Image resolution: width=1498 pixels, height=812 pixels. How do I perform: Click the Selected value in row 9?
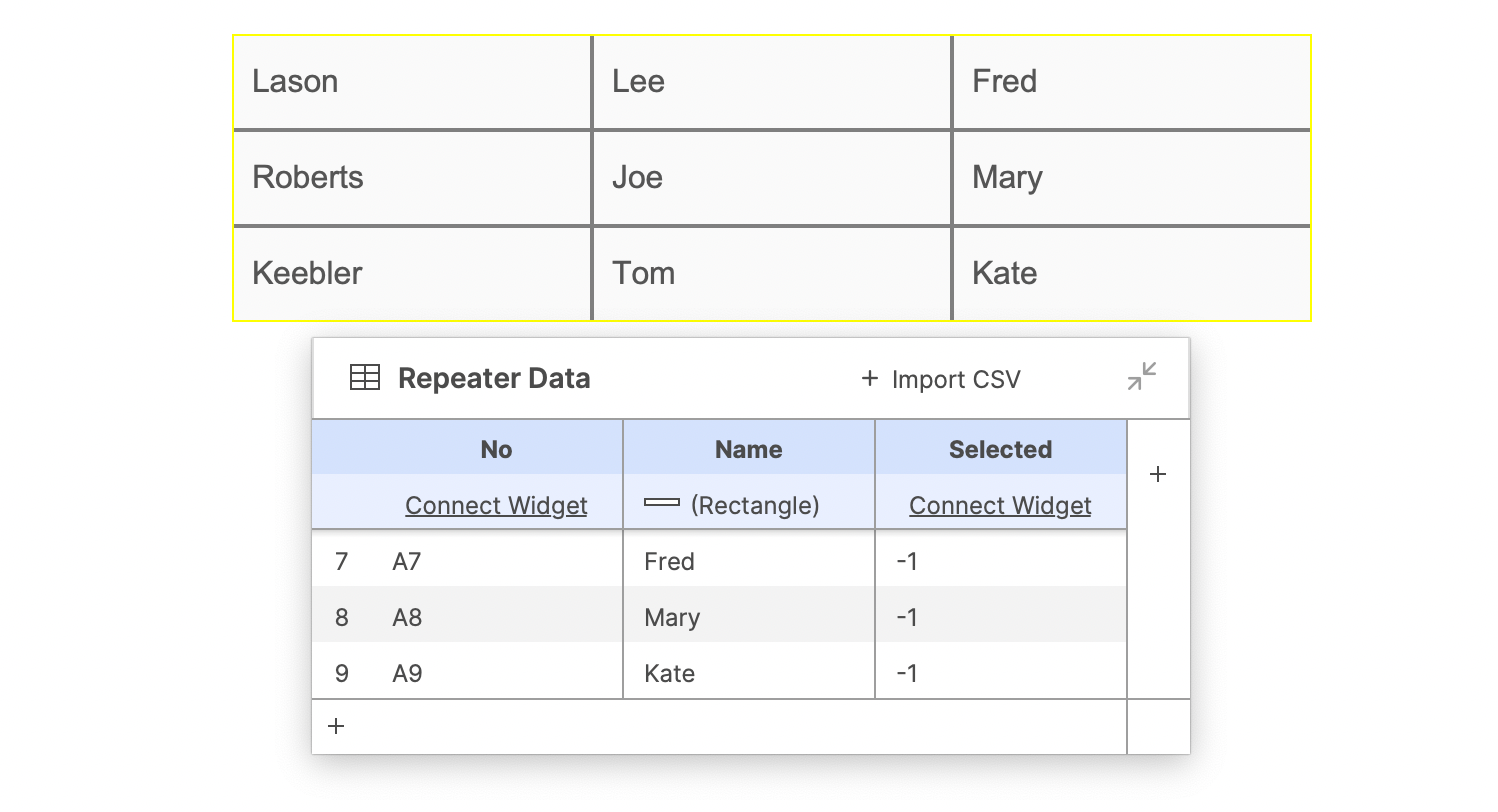(1001, 673)
